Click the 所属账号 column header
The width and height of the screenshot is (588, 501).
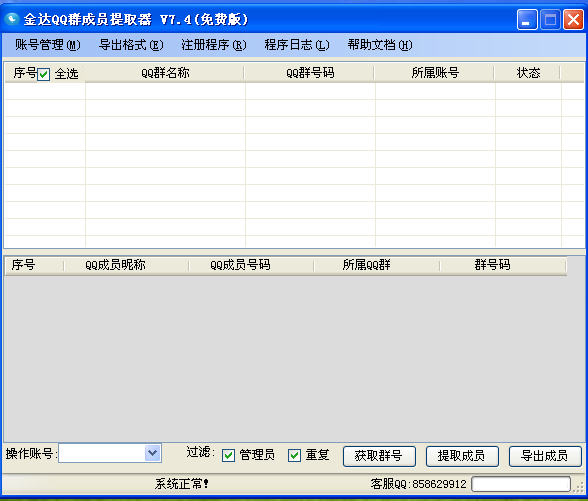point(435,73)
